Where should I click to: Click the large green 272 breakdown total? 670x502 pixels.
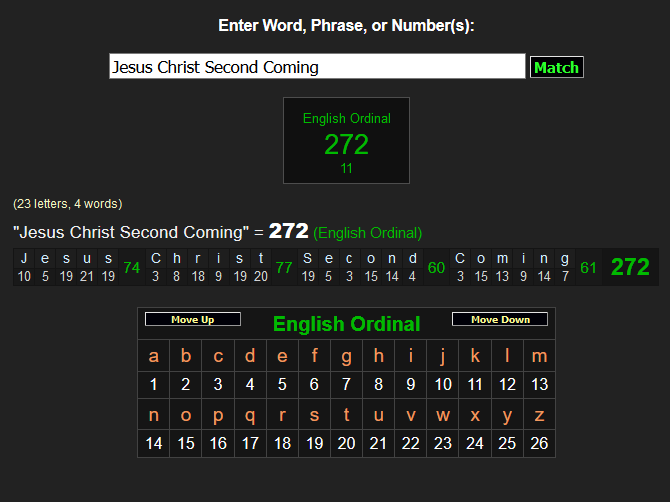click(x=630, y=267)
